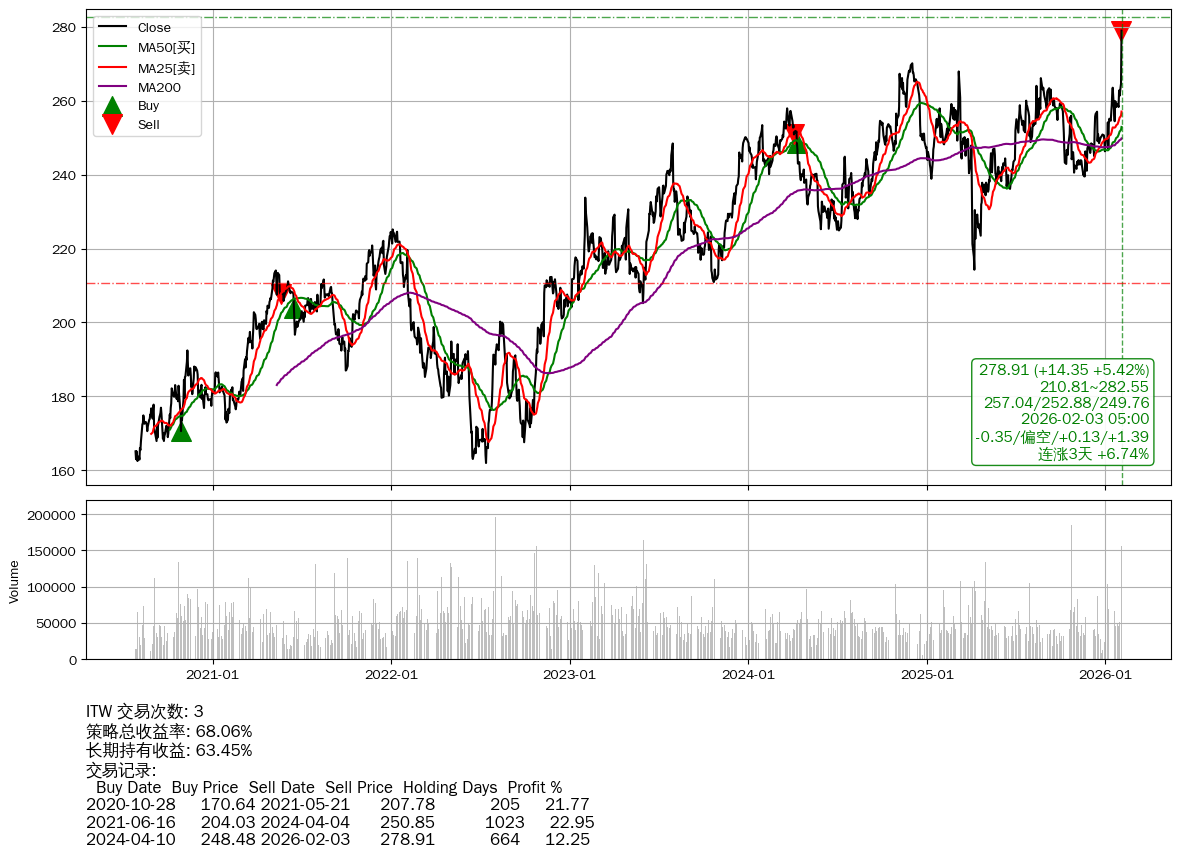Click the black Close line sample in the legend

113,28
